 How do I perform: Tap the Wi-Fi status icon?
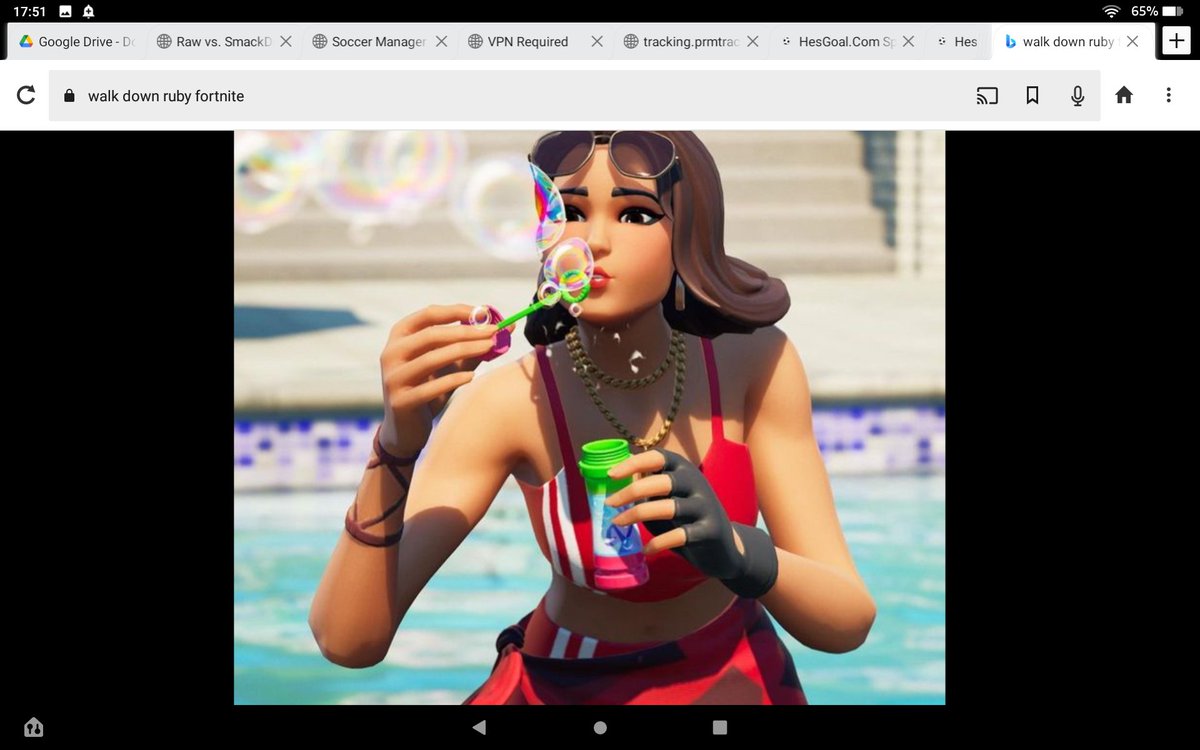click(1111, 11)
